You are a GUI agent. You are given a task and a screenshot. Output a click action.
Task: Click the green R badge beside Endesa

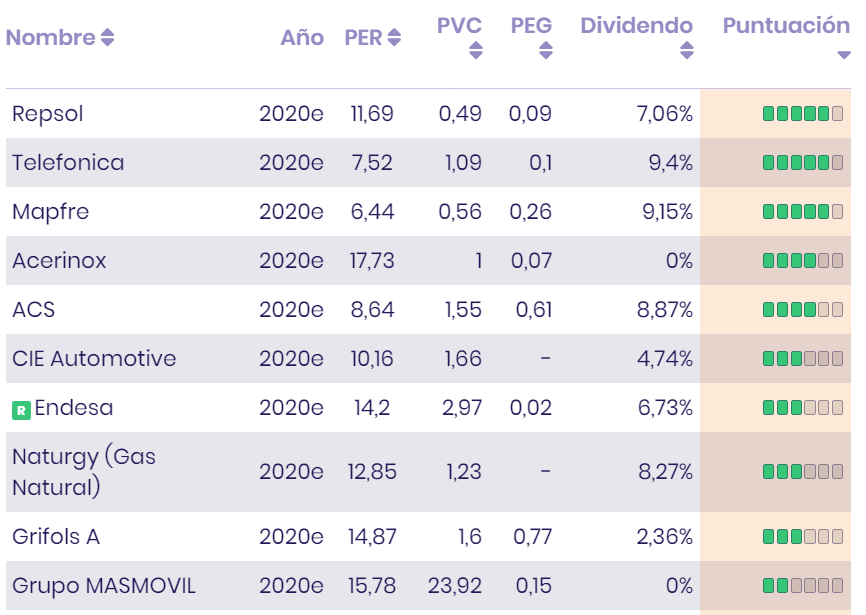point(21,409)
